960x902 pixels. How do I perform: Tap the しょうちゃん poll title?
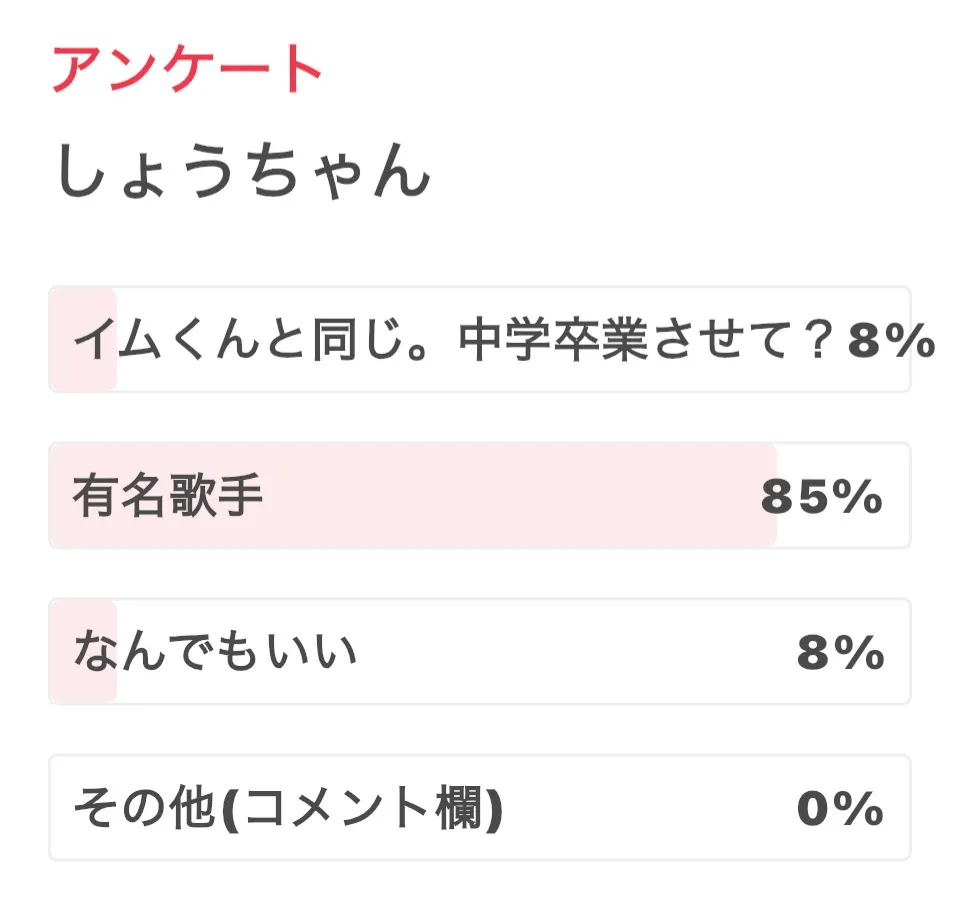(243, 172)
